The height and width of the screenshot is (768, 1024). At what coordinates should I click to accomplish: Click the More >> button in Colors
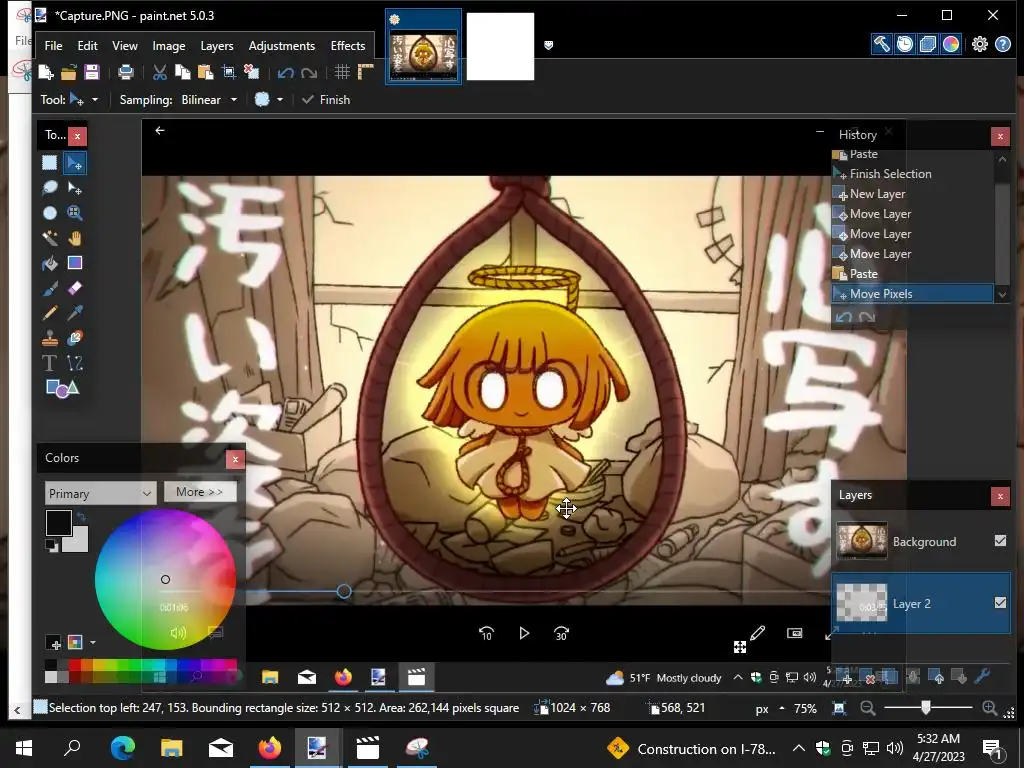point(200,492)
